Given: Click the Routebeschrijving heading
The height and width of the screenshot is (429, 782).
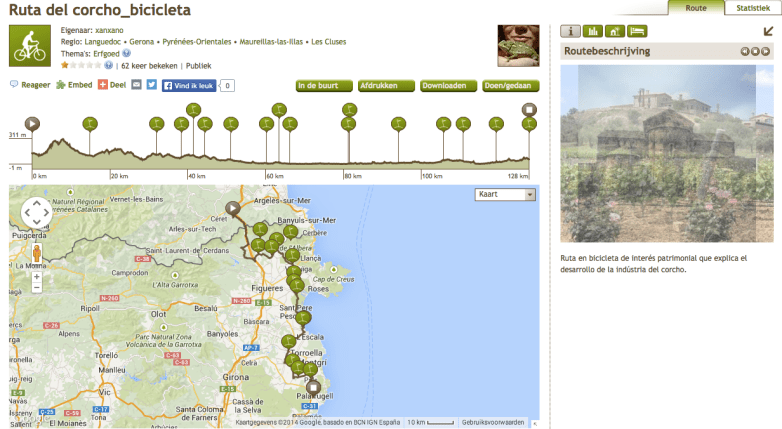Looking at the screenshot, I should pyautogui.click(x=607, y=51).
